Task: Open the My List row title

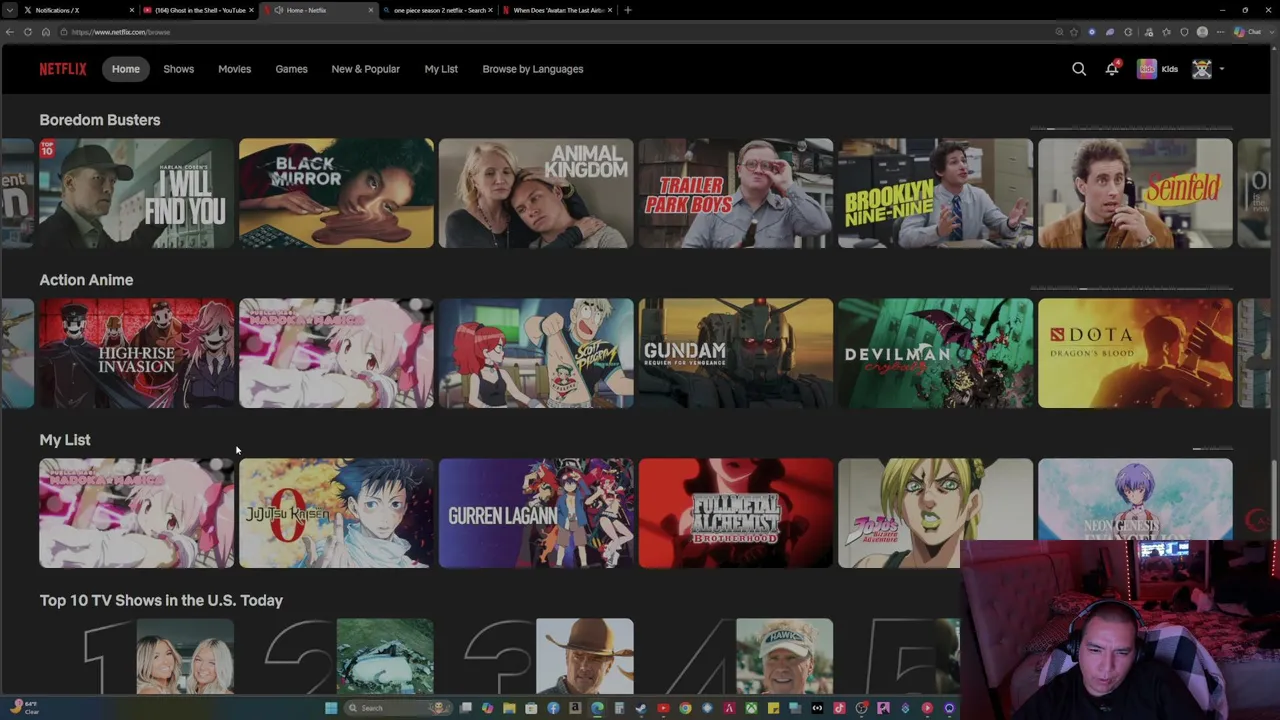Action: [65, 440]
